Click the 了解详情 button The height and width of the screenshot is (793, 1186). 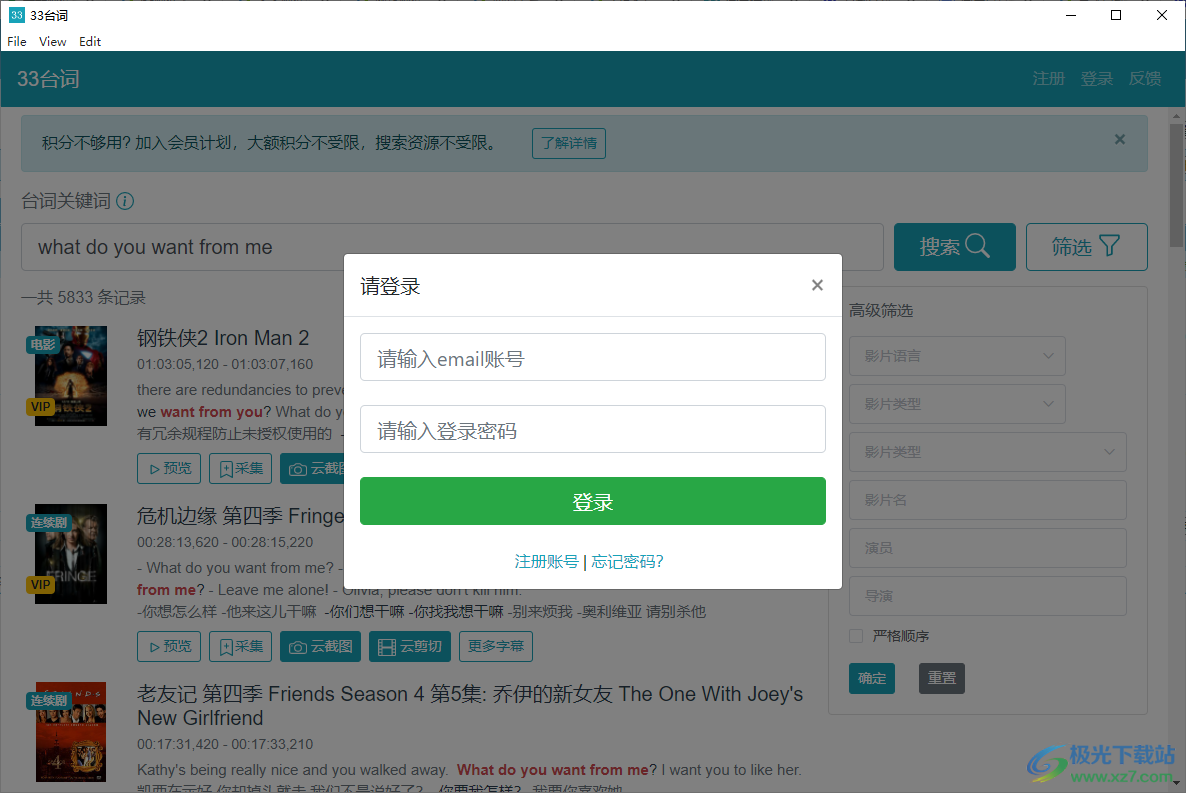tap(569, 143)
